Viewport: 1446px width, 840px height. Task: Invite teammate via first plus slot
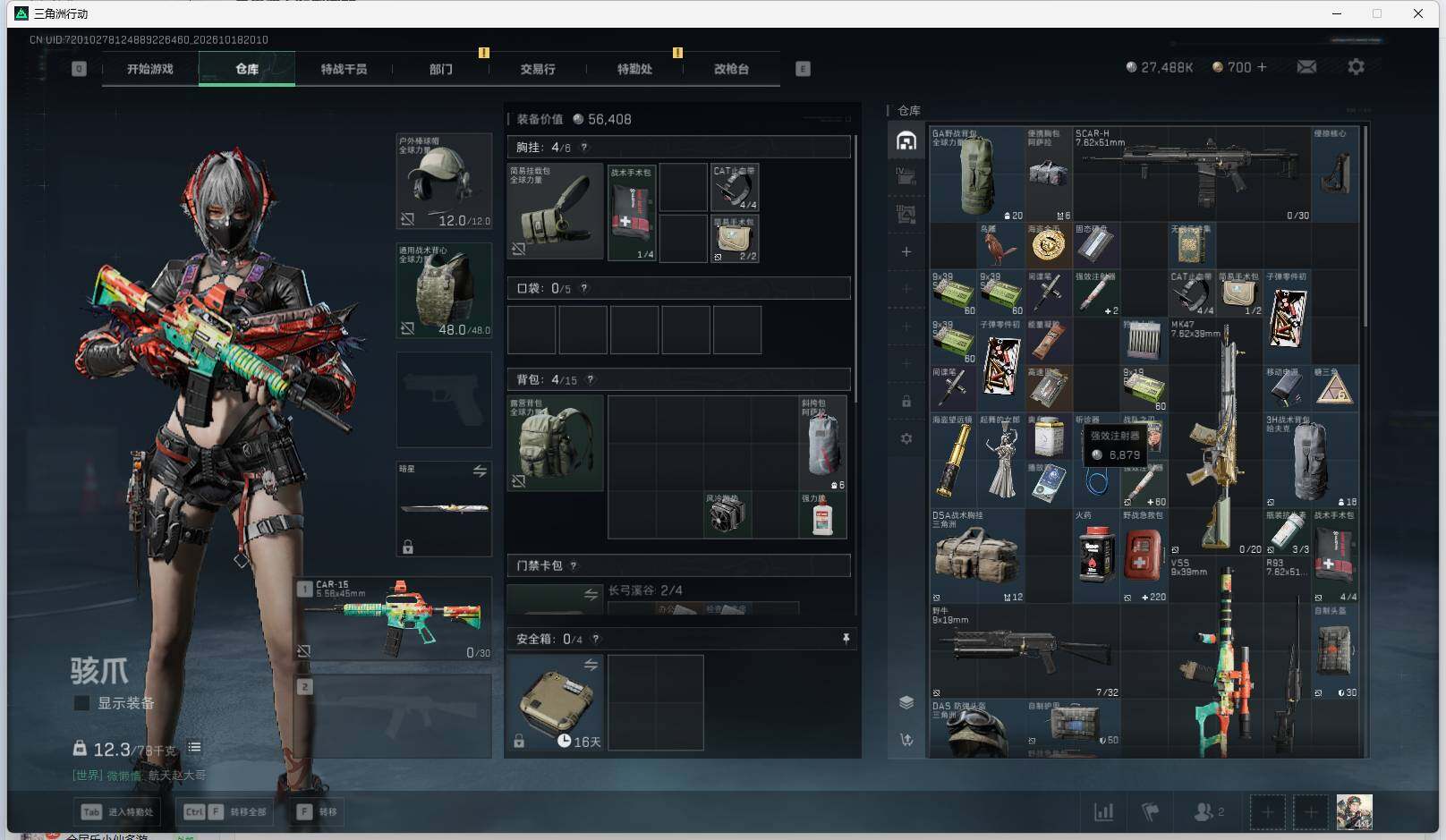coord(1267,812)
